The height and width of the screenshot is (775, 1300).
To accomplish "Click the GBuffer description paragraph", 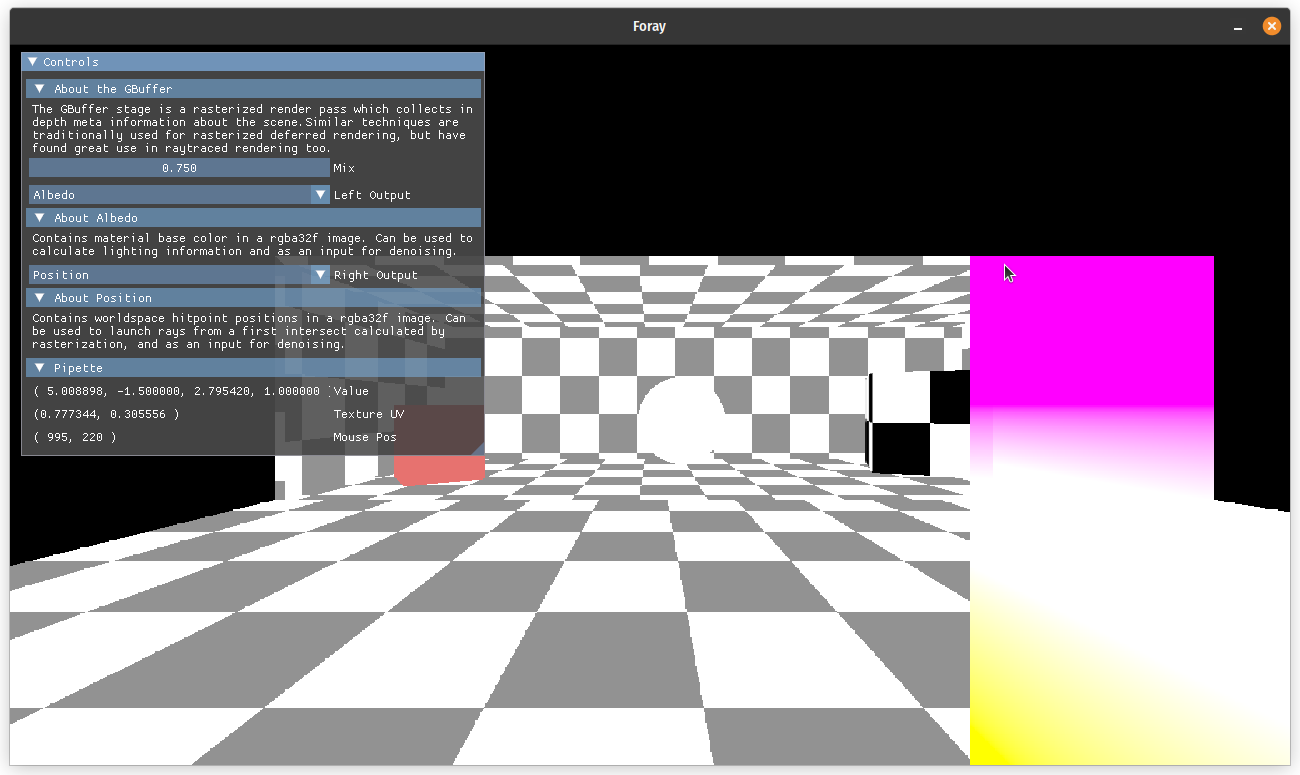I will [x=252, y=128].
